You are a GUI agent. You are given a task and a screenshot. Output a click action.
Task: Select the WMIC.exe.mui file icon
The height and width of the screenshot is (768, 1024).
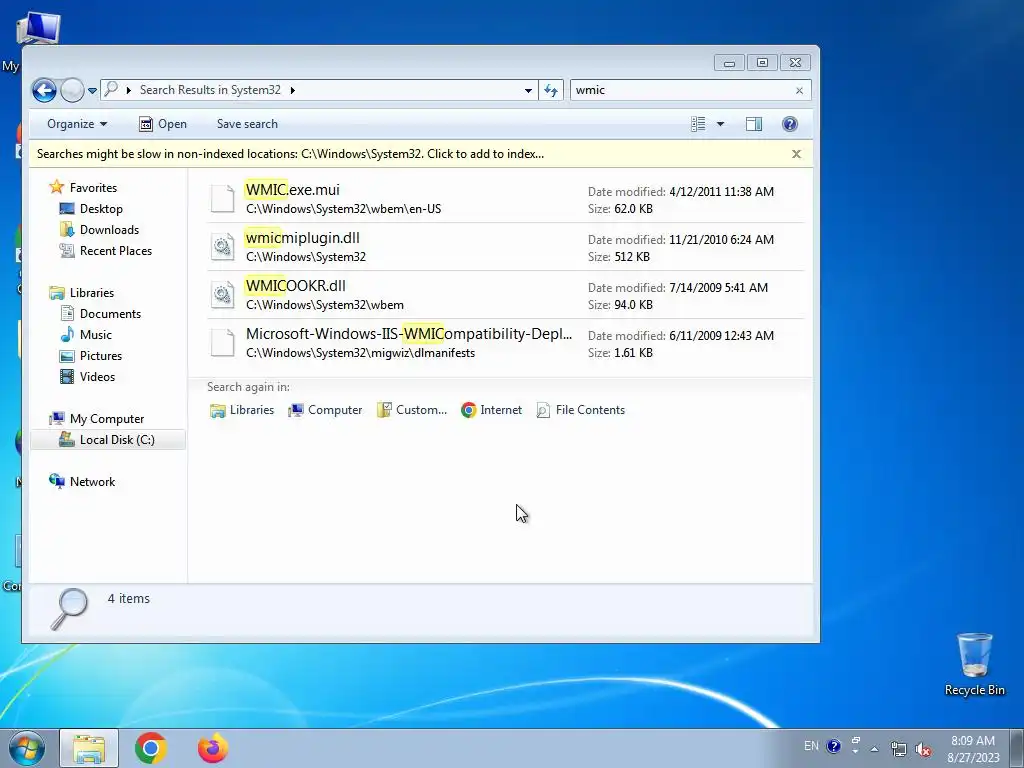tap(222, 199)
